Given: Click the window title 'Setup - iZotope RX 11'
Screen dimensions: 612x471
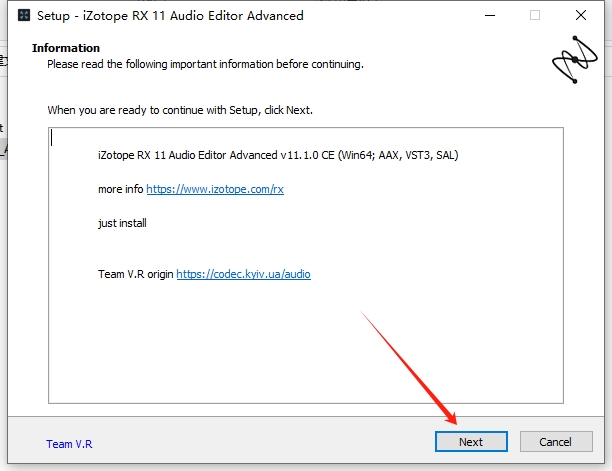Looking at the screenshot, I should point(170,16).
